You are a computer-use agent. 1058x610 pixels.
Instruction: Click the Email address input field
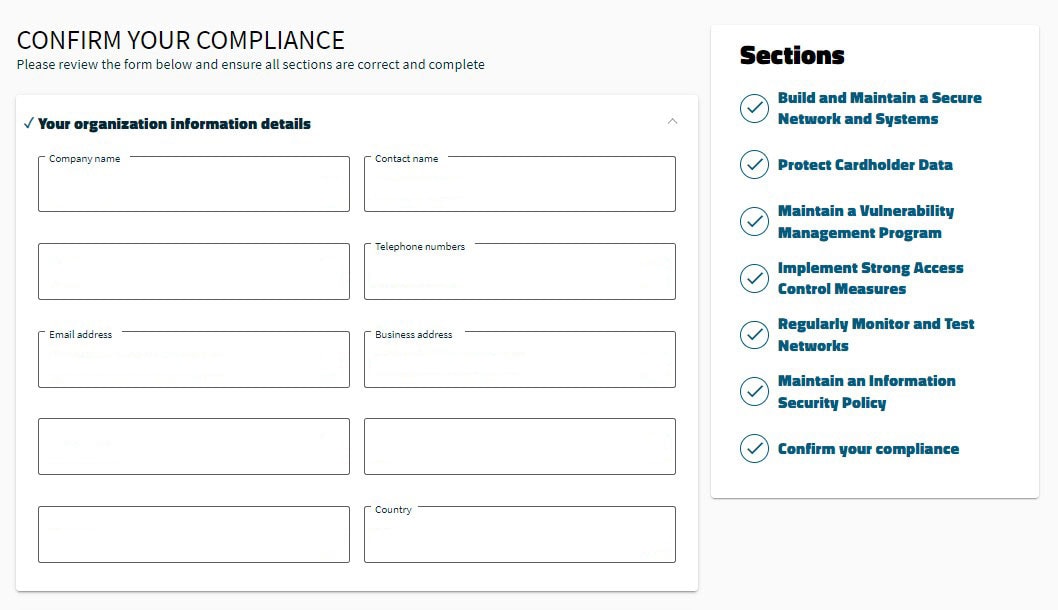[x=193, y=360]
